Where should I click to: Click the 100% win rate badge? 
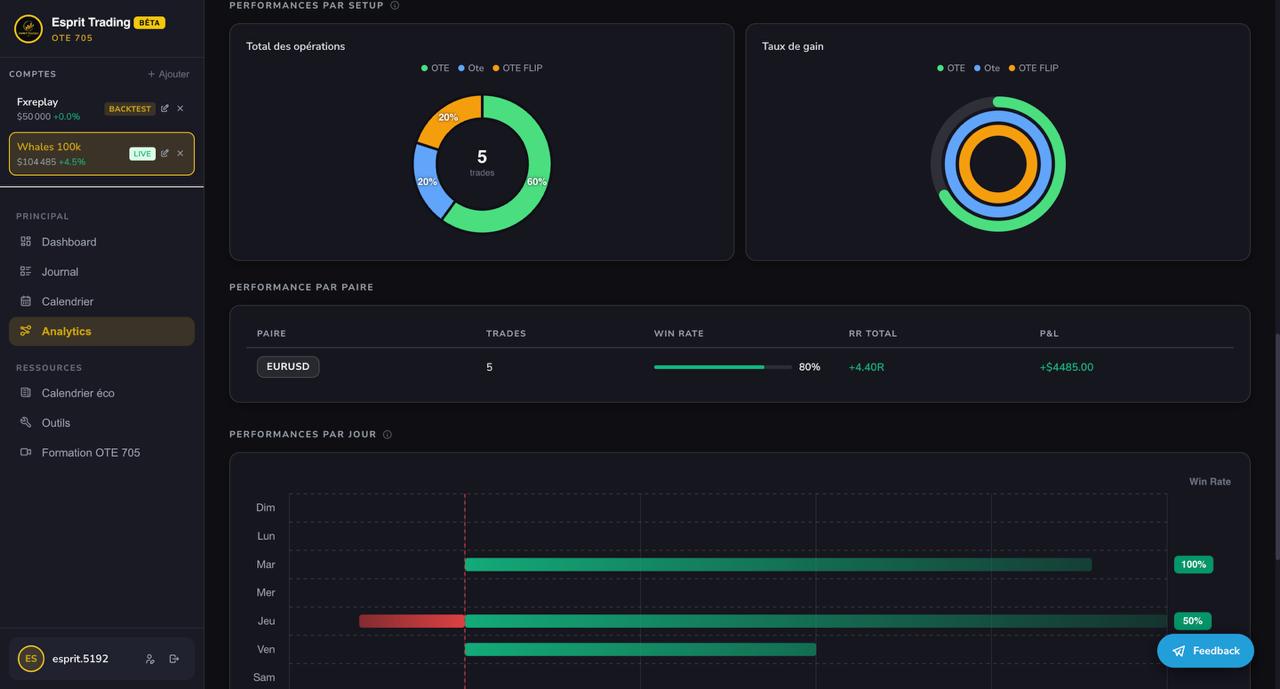(1193, 565)
